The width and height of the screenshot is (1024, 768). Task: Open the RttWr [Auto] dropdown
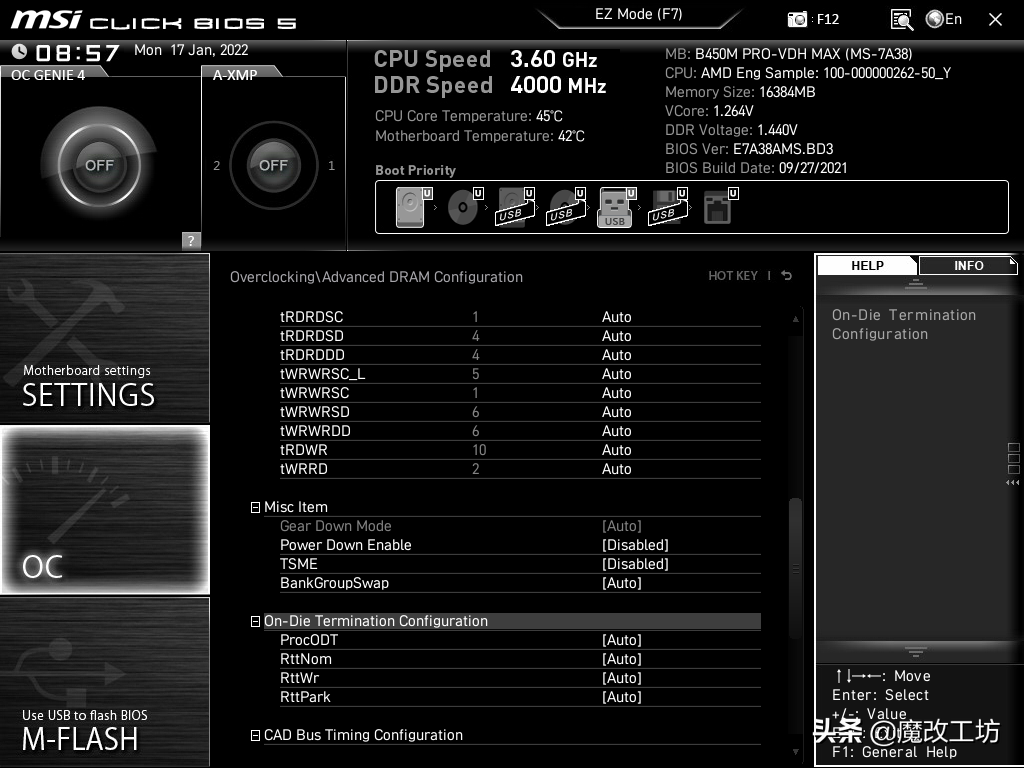click(622, 678)
